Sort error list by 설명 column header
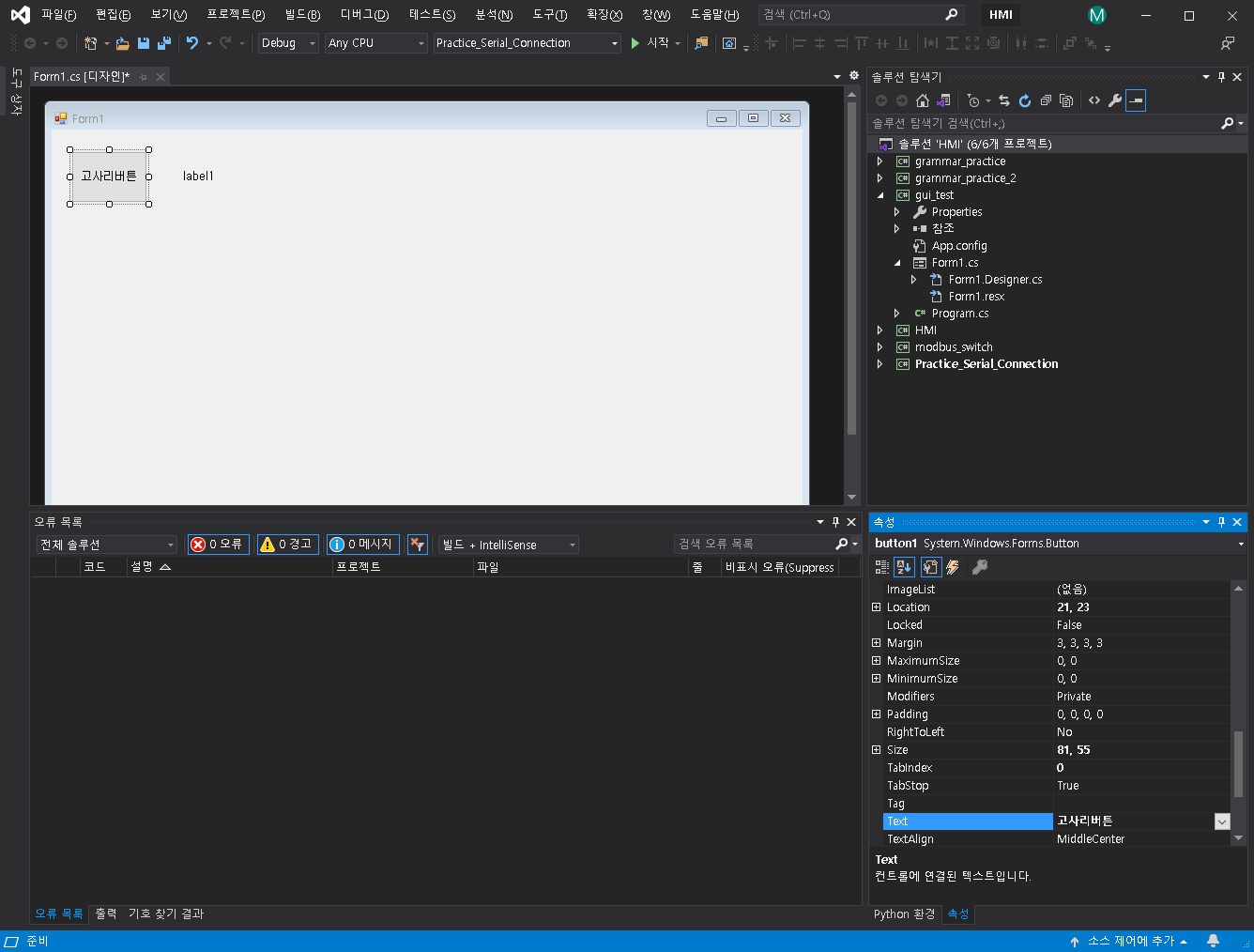Viewport: 1254px width, 952px height. click(228, 567)
